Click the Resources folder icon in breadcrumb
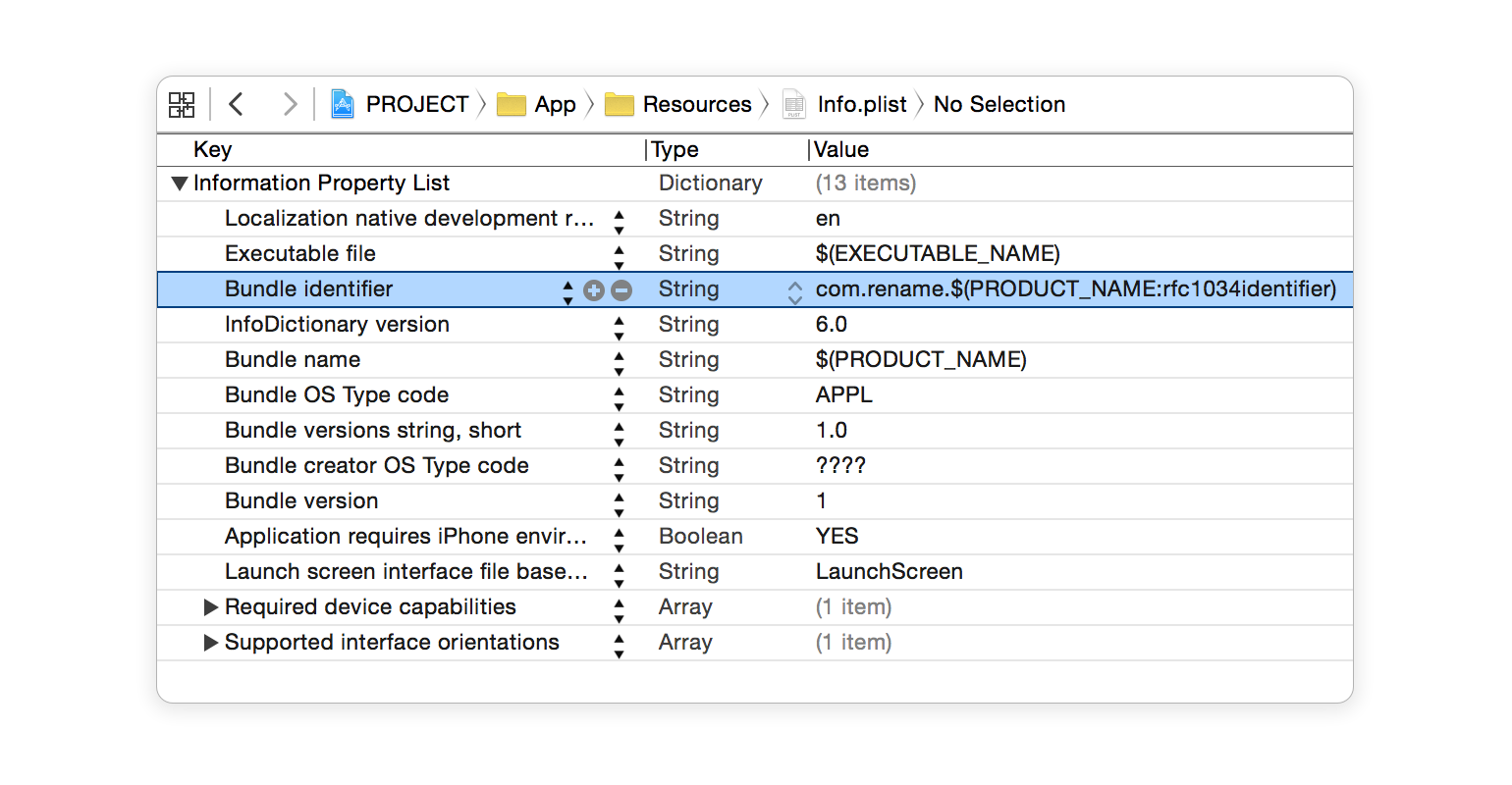The image size is (1512, 785). pos(619,104)
